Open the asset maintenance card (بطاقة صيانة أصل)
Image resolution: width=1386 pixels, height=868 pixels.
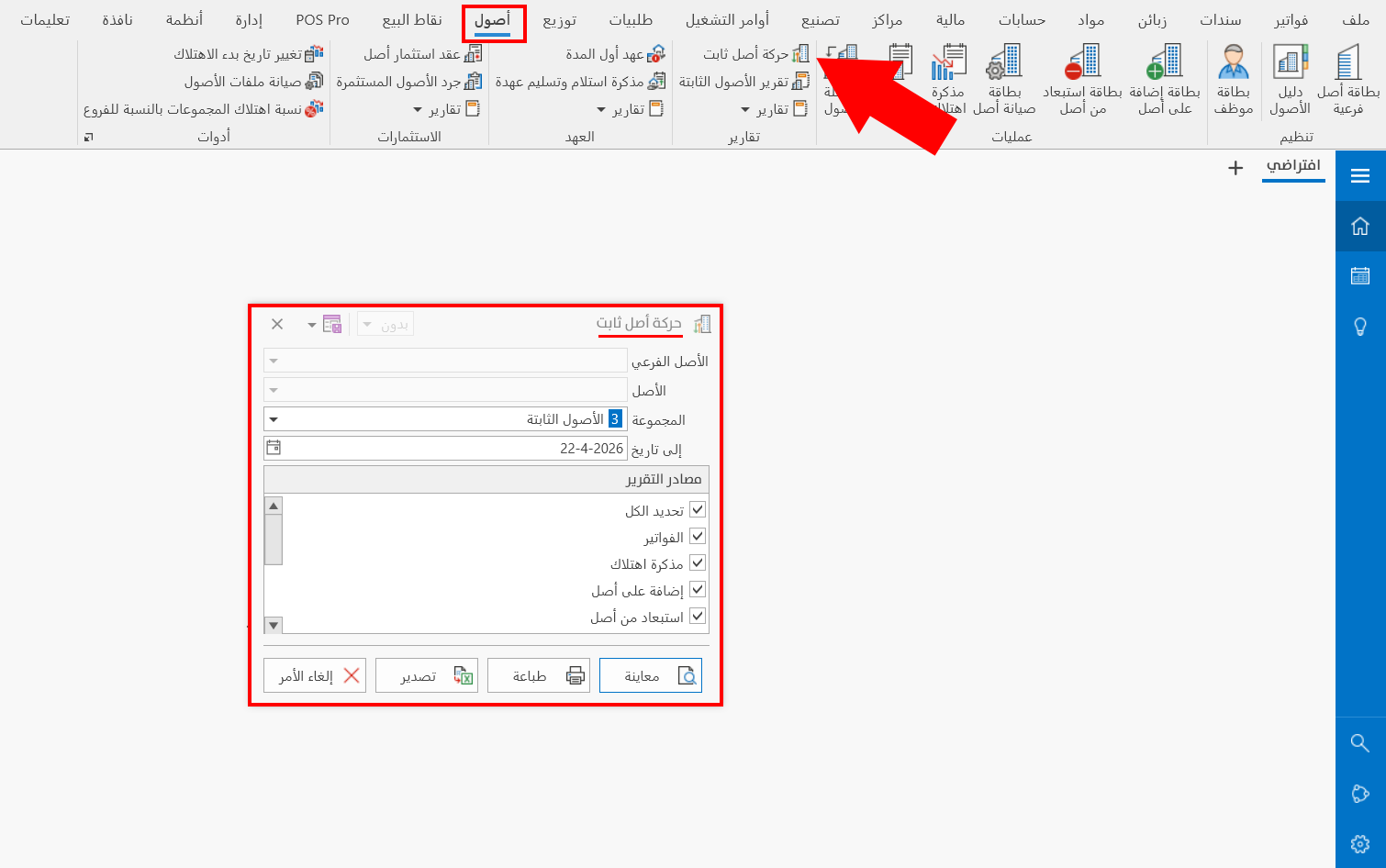(1004, 81)
